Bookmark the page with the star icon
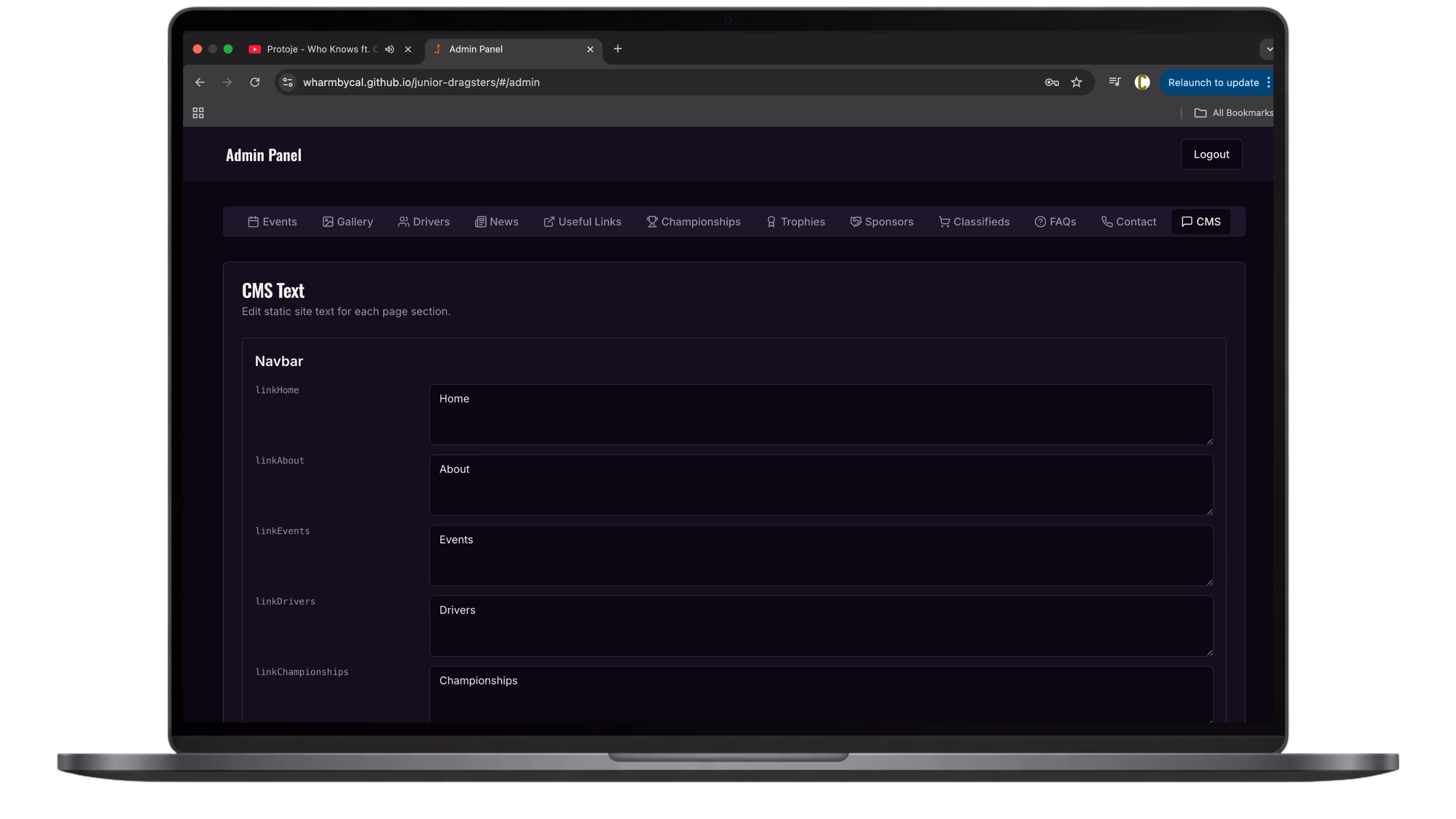This screenshot has width=1456, height=819. coord(1076,82)
